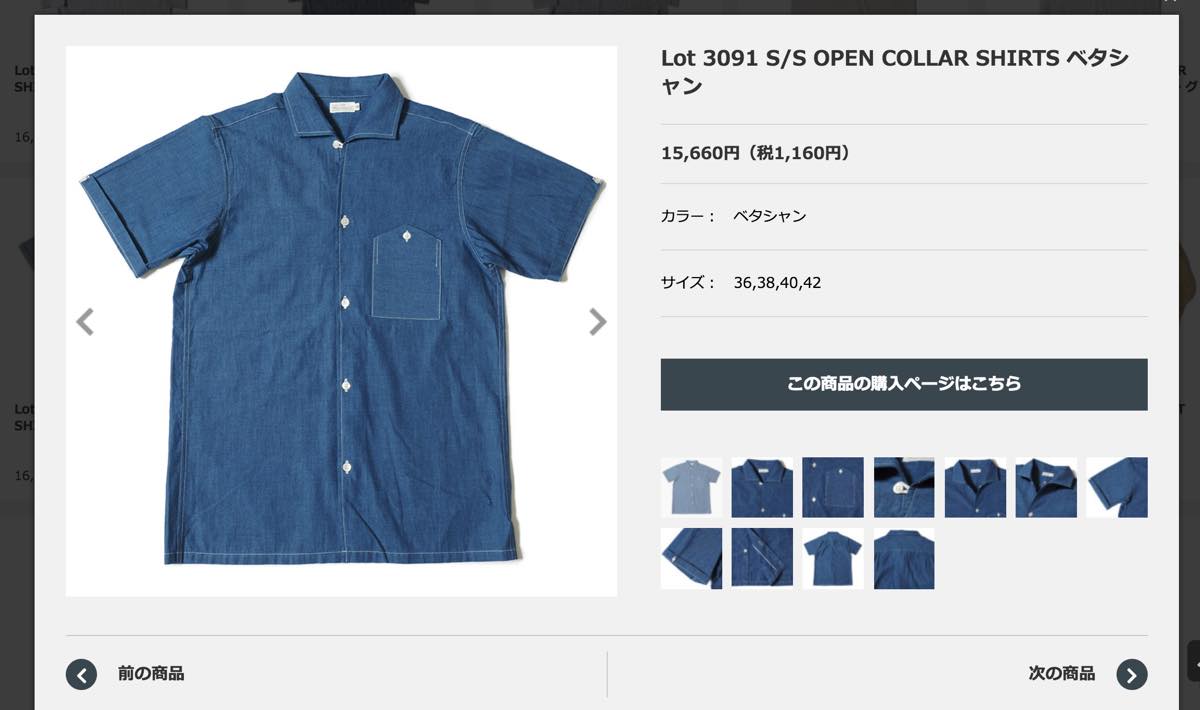This screenshot has width=1200, height=710.
Task: Select the light blue shirt front thumbnail
Action: point(691,487)
